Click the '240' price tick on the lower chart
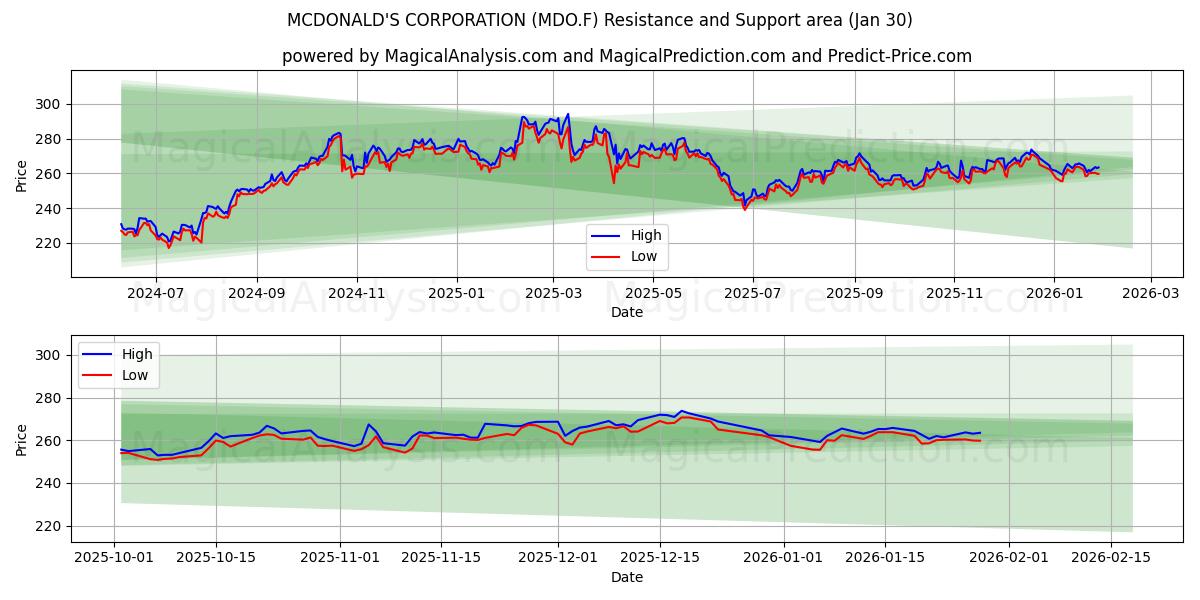 point(50,483)
